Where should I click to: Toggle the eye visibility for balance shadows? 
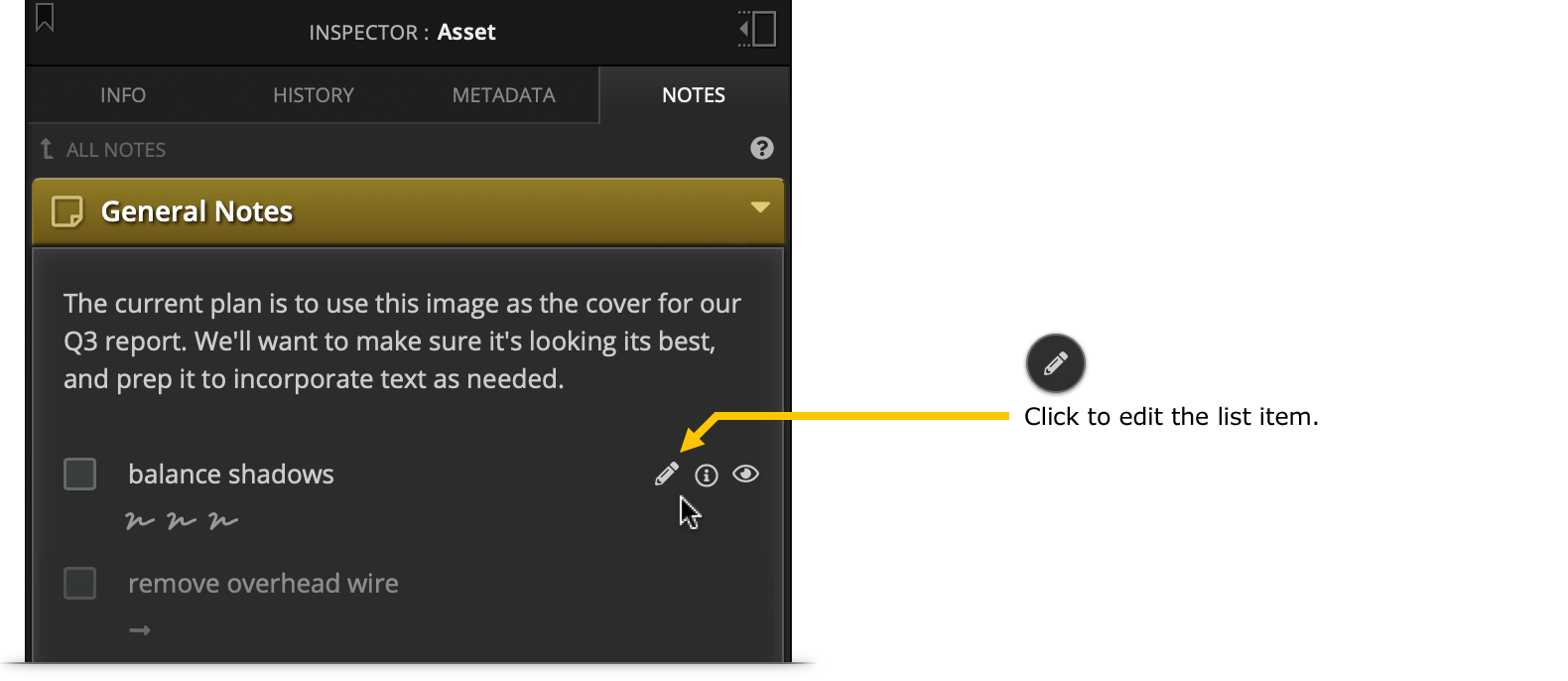tap(745, 474)
